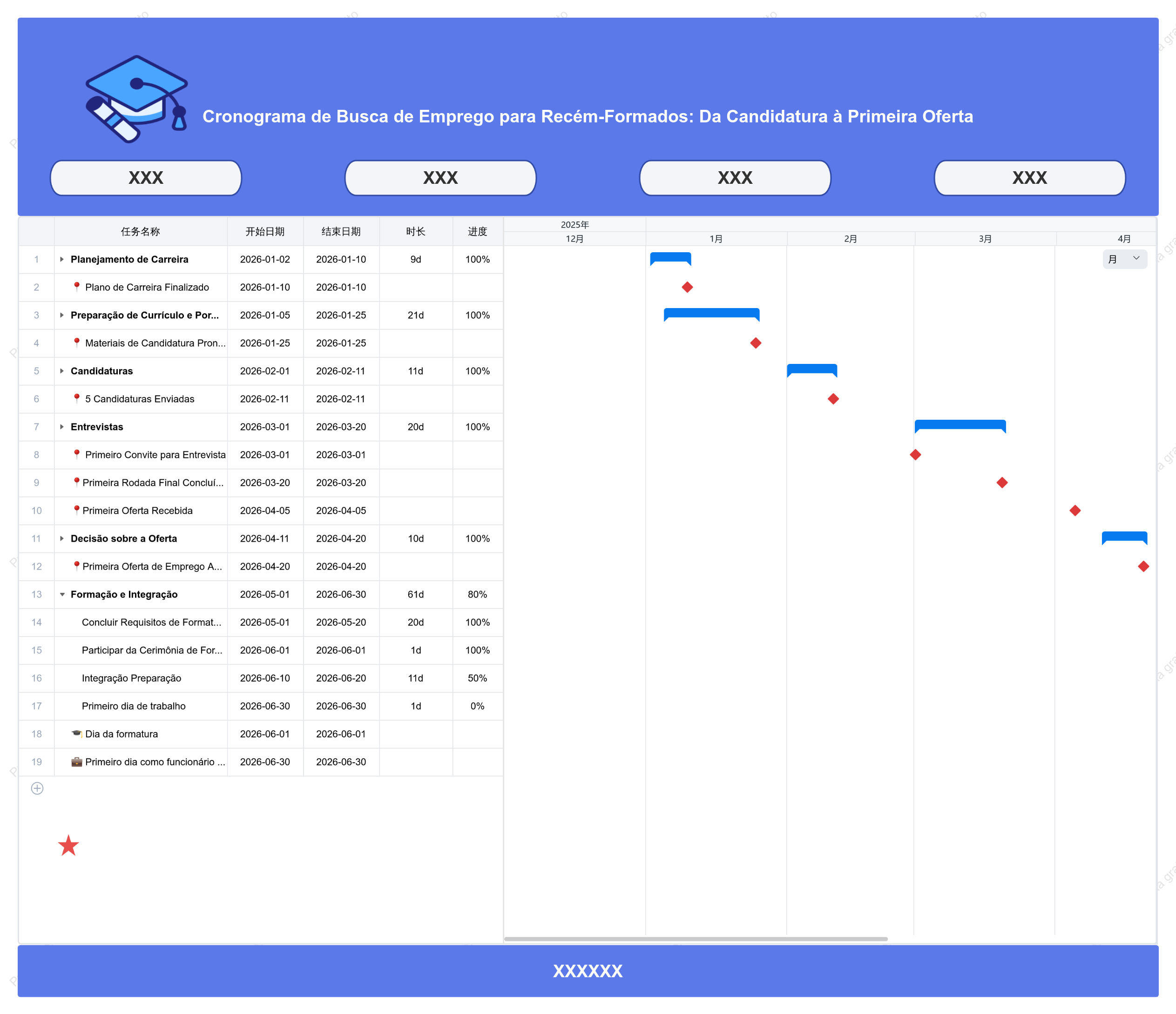Click the first XXX header button
This screenshot has height=1014, width=1176.
click(146, 178)
